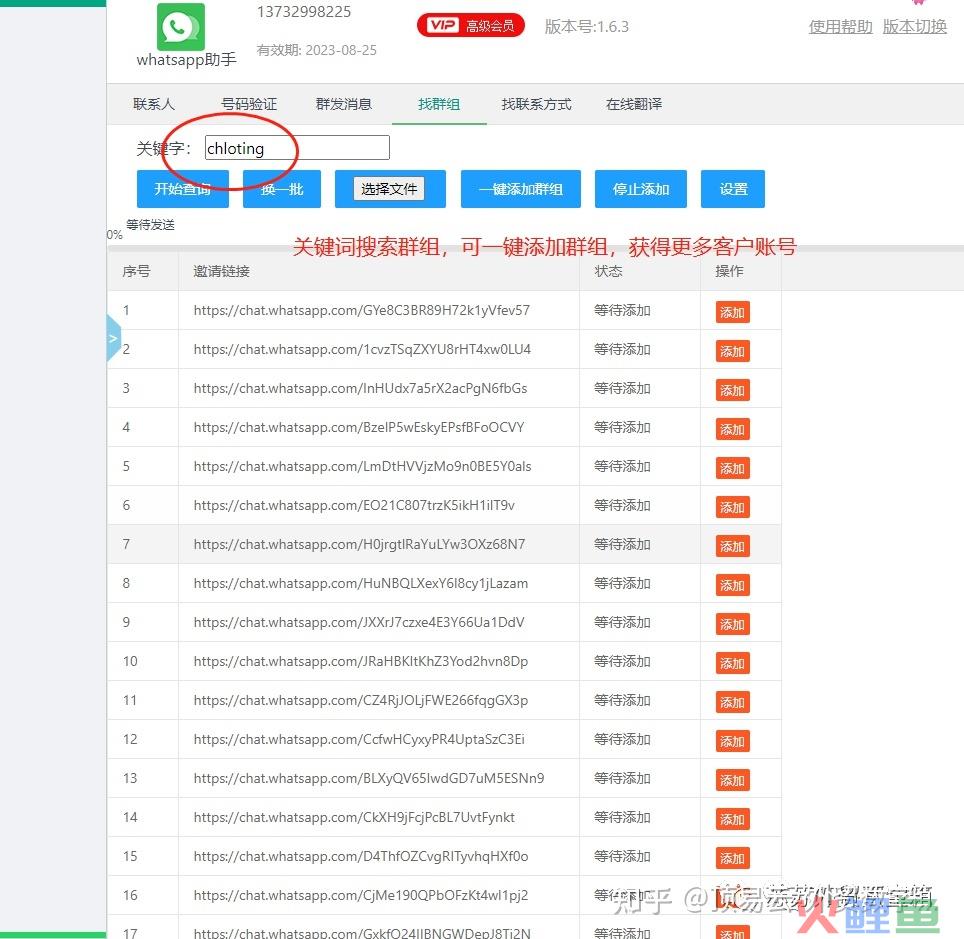Open the 在线翻译 tab
Screen dimensions: 964x939
pyautogui.click(x=634, y=104)
